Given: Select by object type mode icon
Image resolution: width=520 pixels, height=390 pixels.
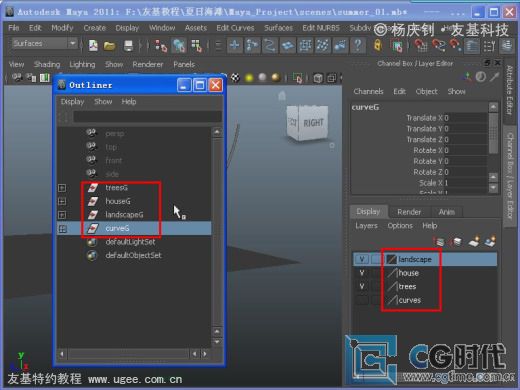Looking at the screenshot, I should (x=179, y=46).
